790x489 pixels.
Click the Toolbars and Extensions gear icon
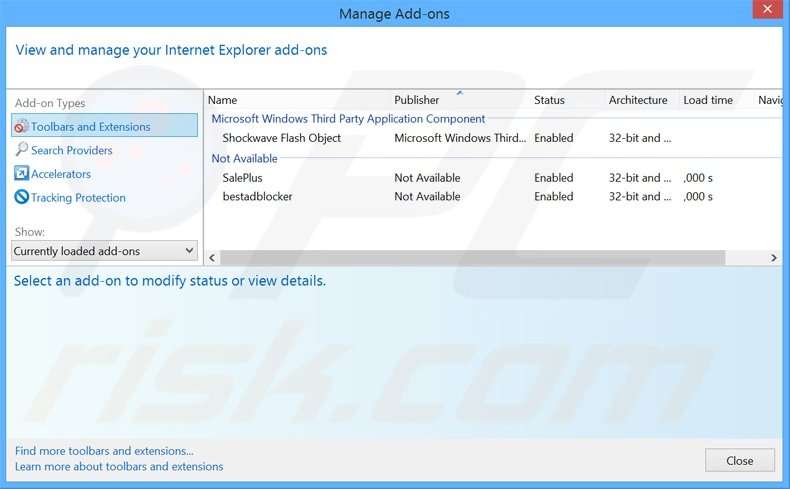click(x=22, y=126)
